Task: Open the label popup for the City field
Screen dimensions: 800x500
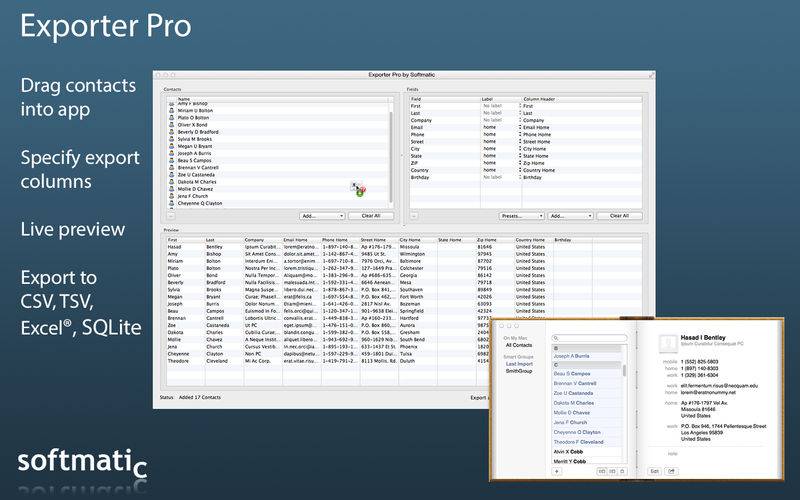Action: click(502, 148)
